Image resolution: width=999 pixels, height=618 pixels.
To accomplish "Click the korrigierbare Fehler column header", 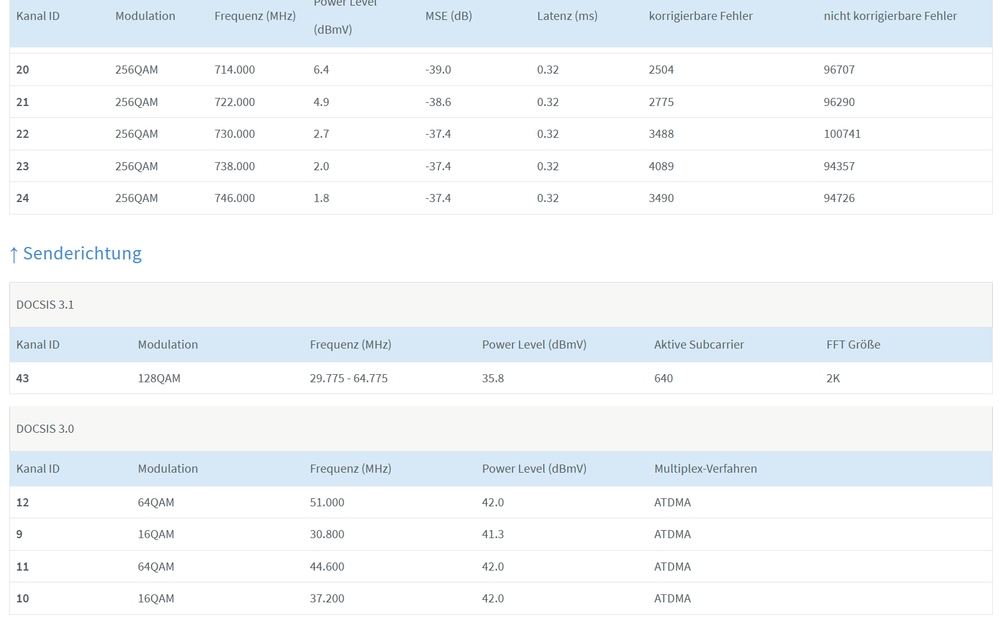I will (700, 16).
